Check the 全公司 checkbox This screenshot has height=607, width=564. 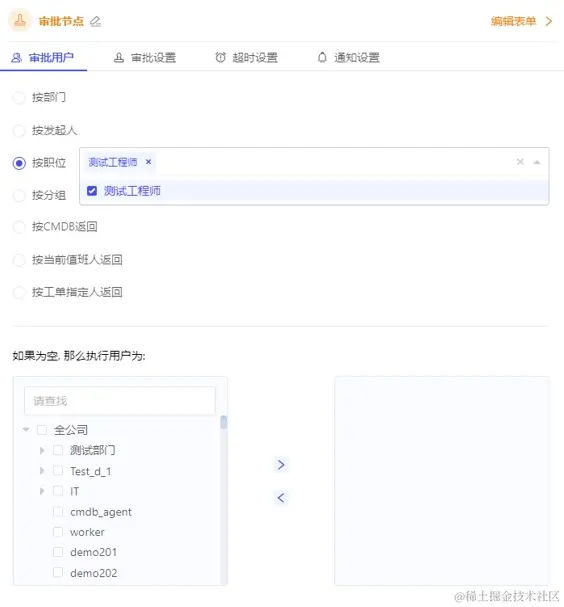42,430
